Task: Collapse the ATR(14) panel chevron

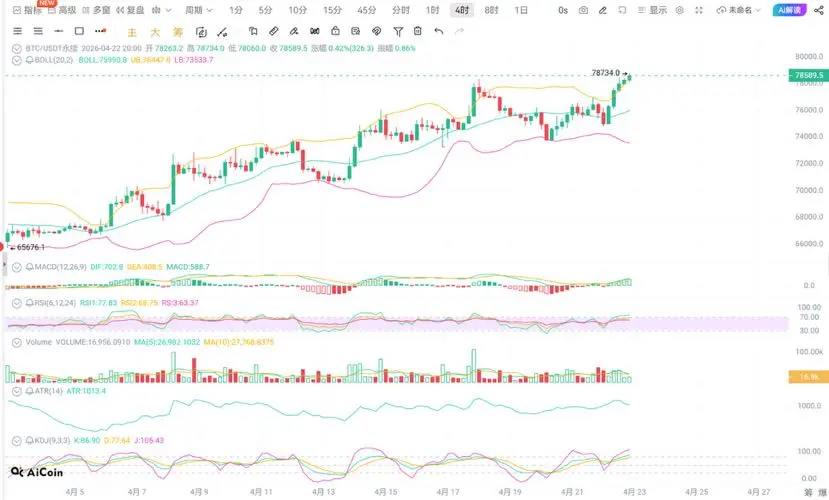Action: point(16,392)
